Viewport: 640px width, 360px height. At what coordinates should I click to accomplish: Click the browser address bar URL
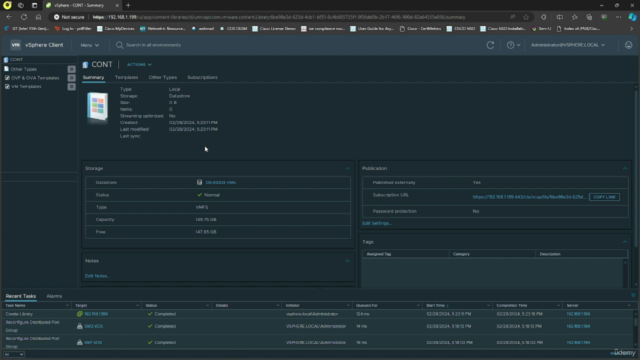coord(279,17)
